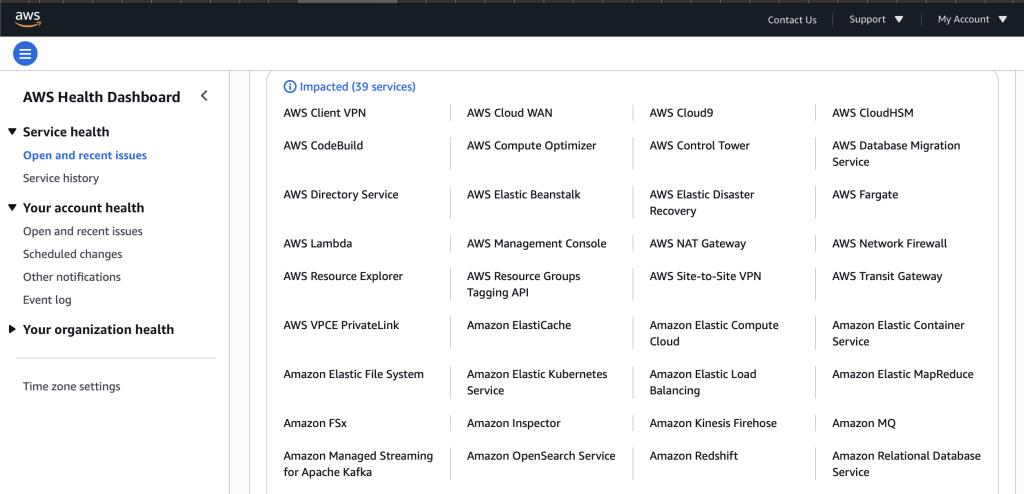Viewport: 1024px width, 494px height.
Task: Click the AWS Health Dashboard title
Action: [x=101, y=97]
